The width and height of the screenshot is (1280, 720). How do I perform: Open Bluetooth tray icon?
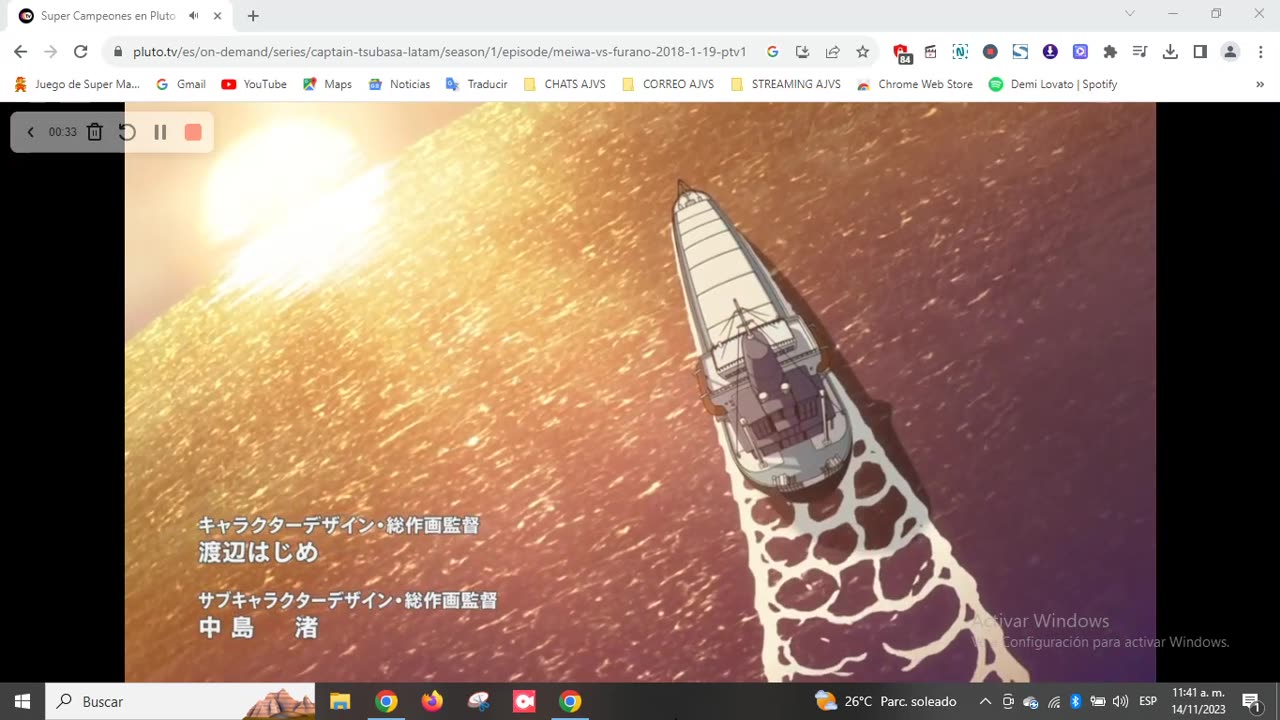(1076, 701)
